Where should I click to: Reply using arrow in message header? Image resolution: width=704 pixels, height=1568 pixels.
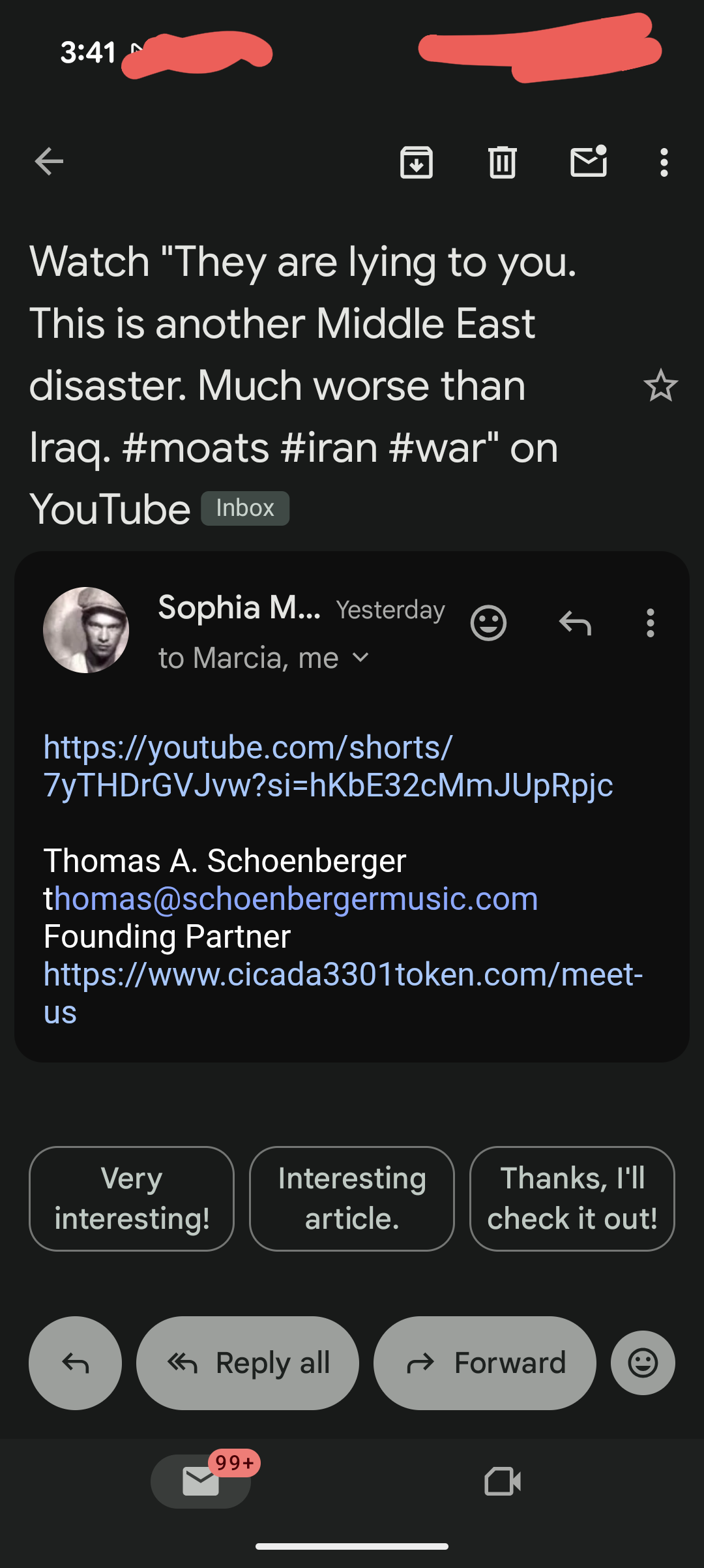(x=575, y=623)
